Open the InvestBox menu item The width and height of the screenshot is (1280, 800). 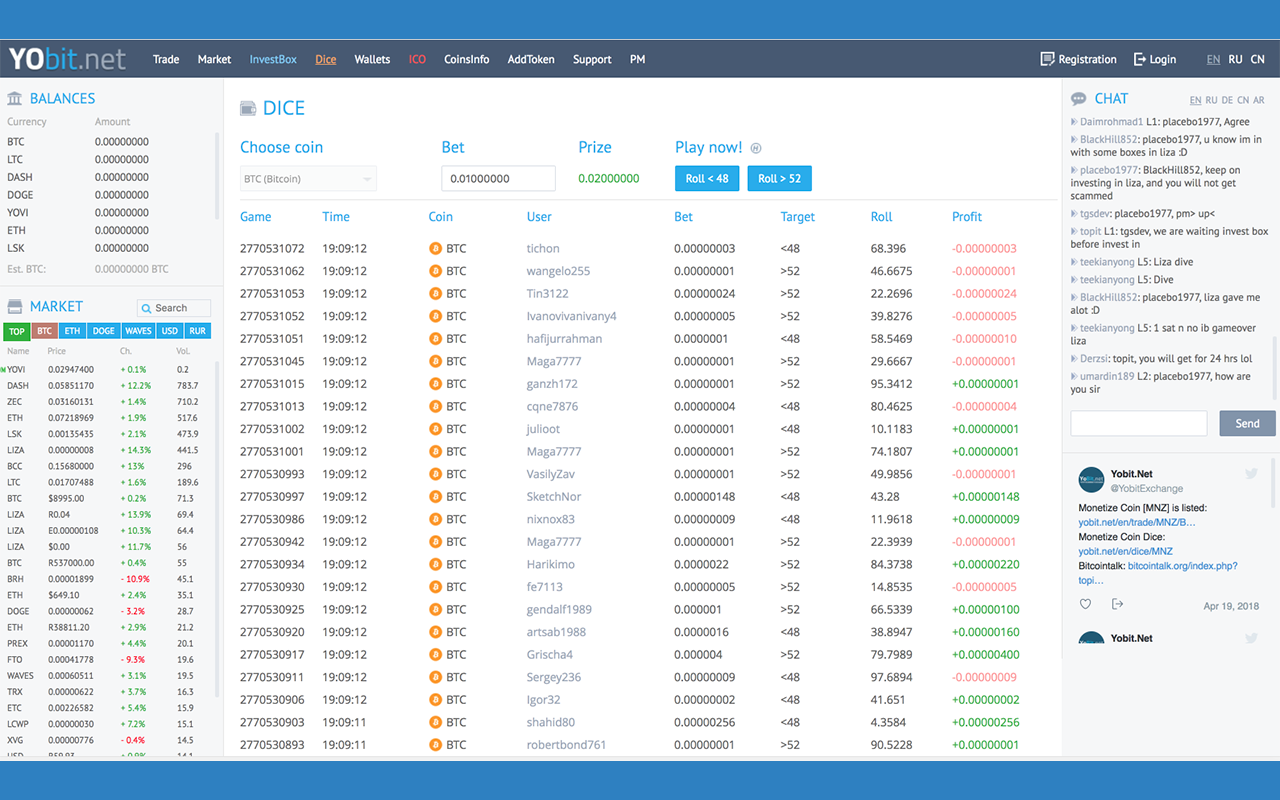tap(273, 59)
